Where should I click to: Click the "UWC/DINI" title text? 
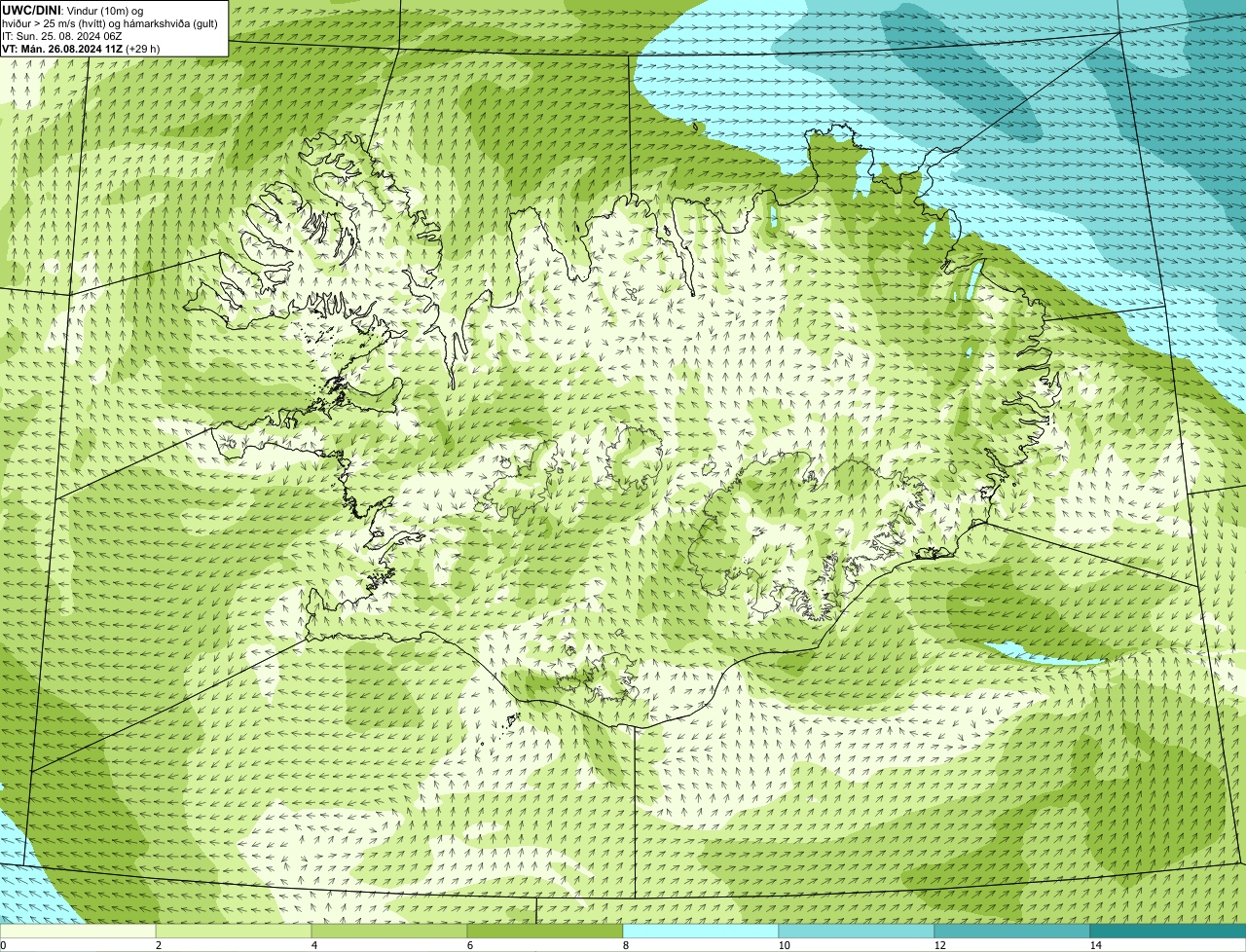(x=31, y=10)
